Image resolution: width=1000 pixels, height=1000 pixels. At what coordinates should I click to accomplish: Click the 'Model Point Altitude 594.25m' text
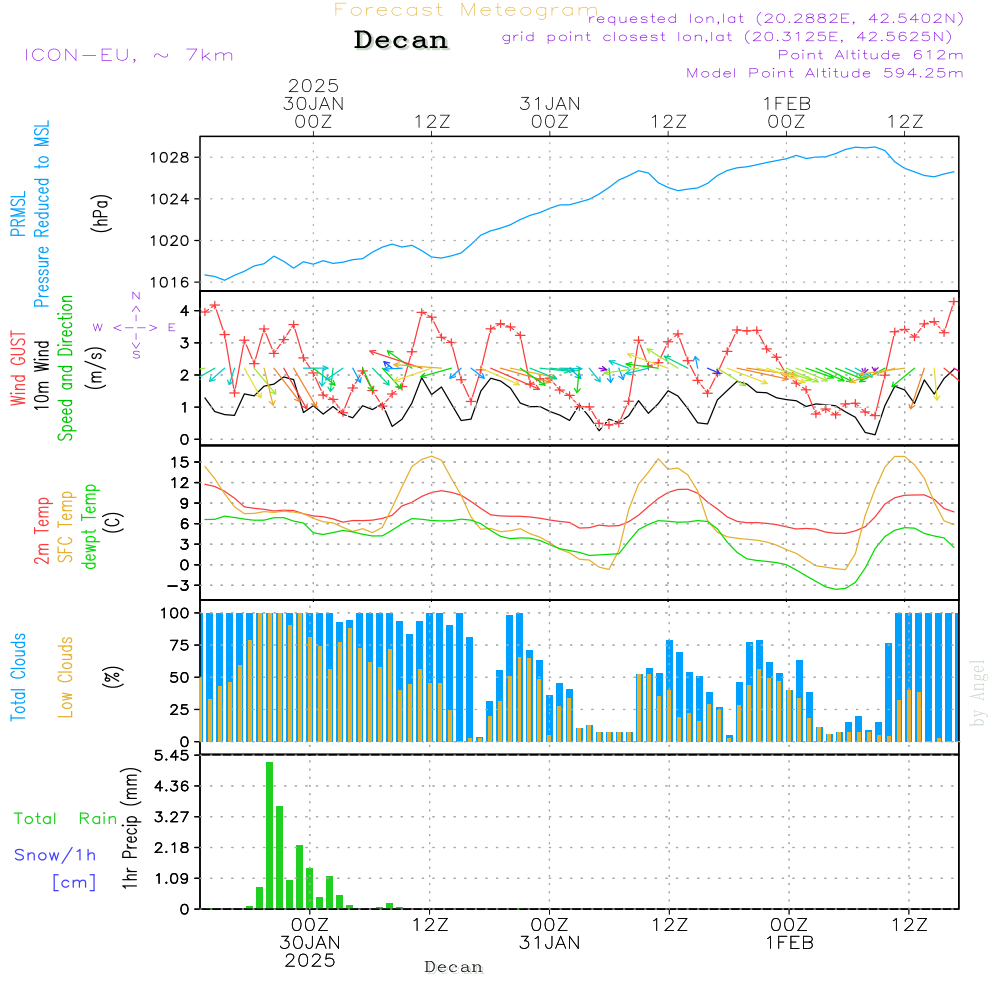(x=825, y=73)
